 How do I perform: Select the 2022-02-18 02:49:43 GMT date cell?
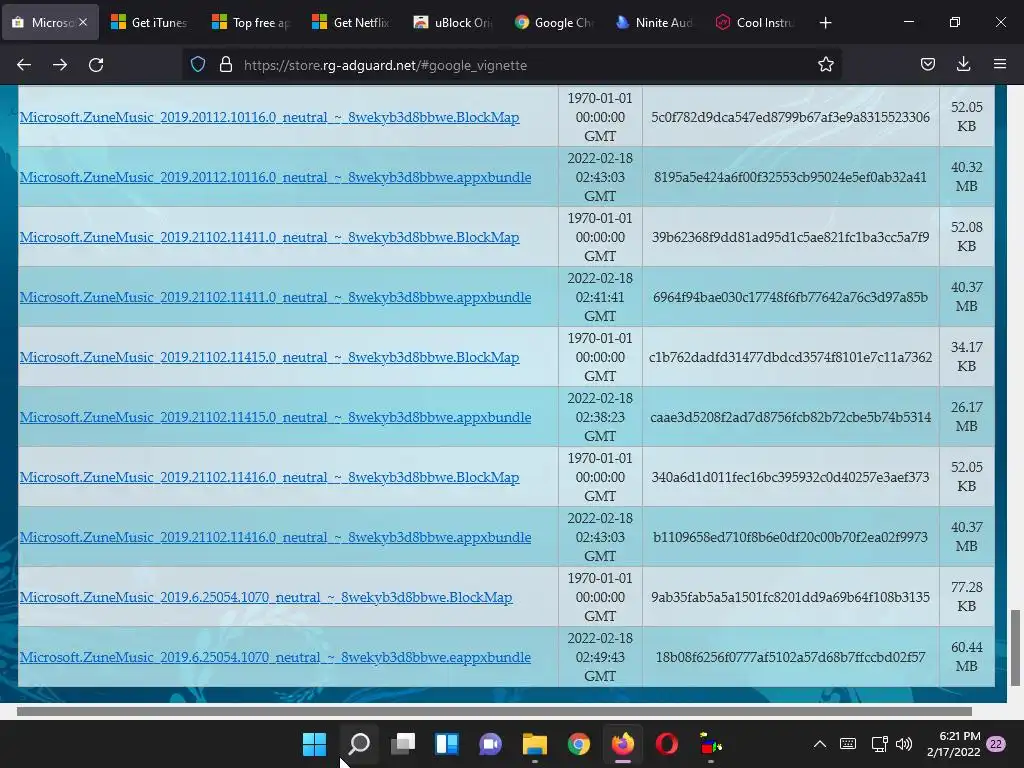[x=600, y=657]
